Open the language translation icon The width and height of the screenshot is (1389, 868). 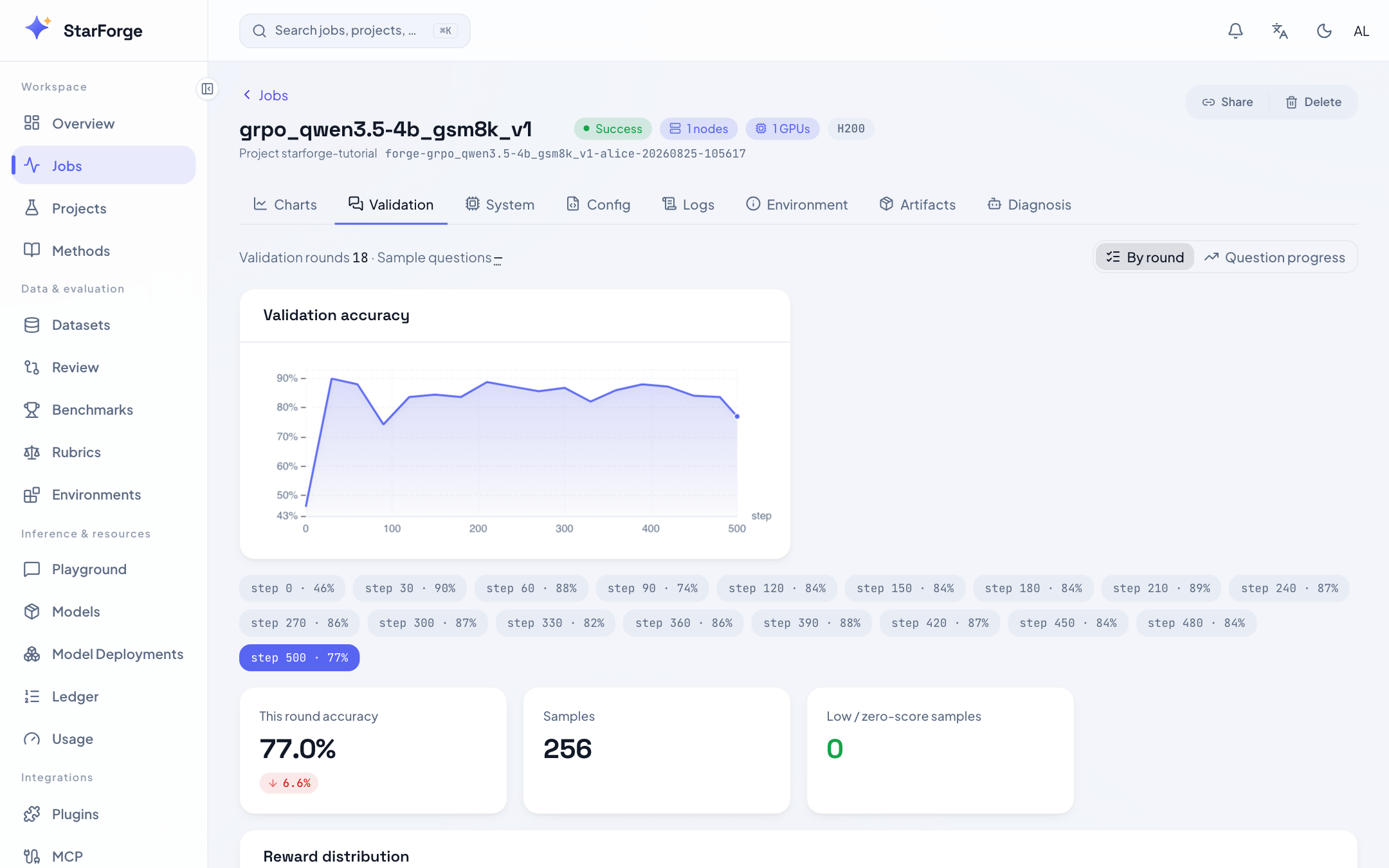[x=1280, y=31]
